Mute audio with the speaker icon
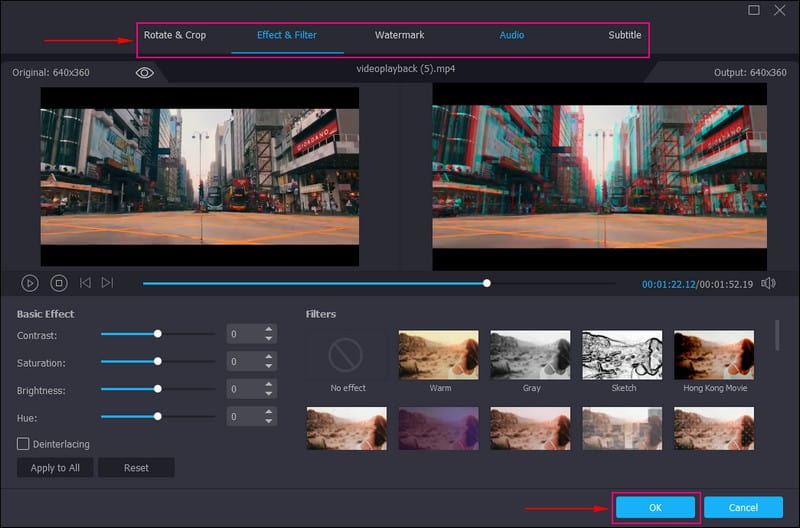 click(x=768, y=283)
